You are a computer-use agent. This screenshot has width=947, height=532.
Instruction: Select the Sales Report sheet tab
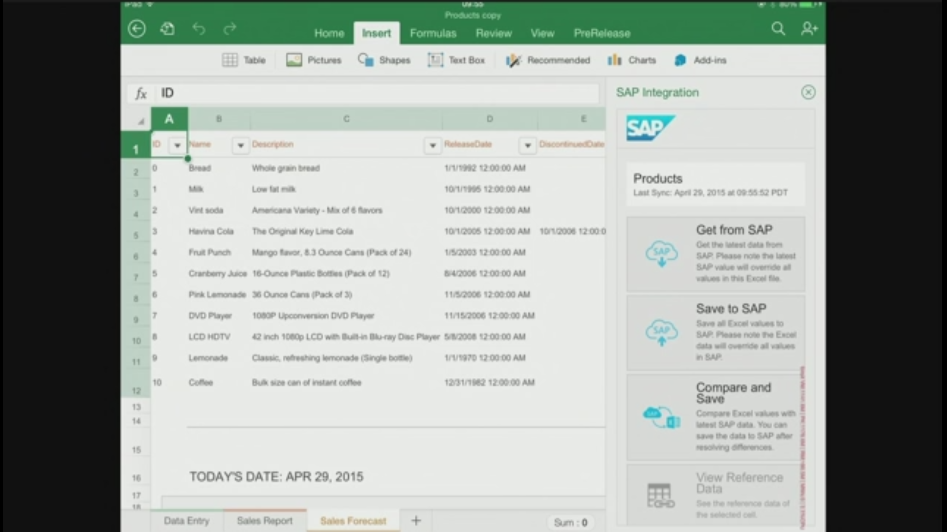click(264, 521)
